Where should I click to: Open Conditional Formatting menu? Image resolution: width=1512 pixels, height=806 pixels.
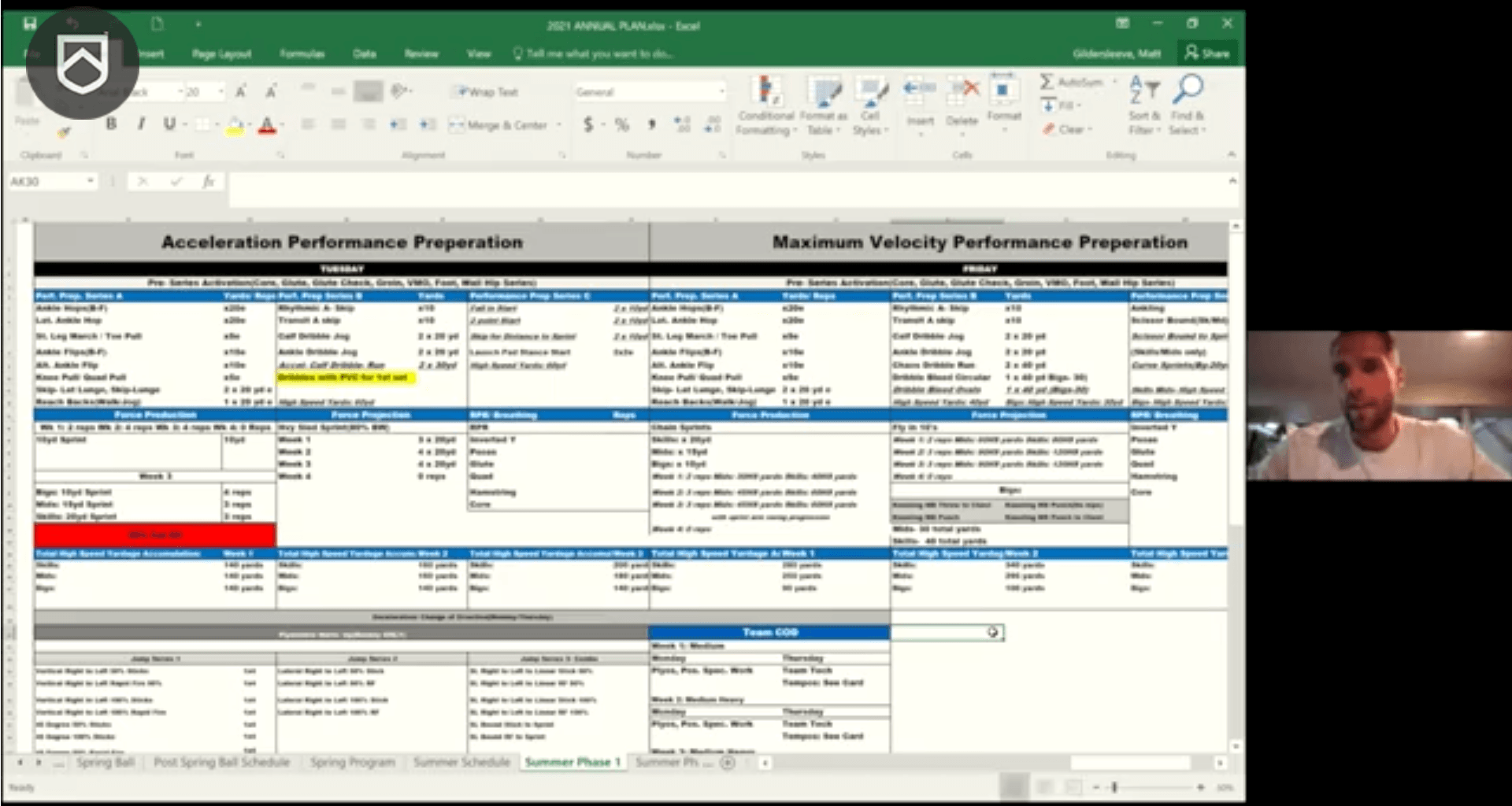point(765,106)
